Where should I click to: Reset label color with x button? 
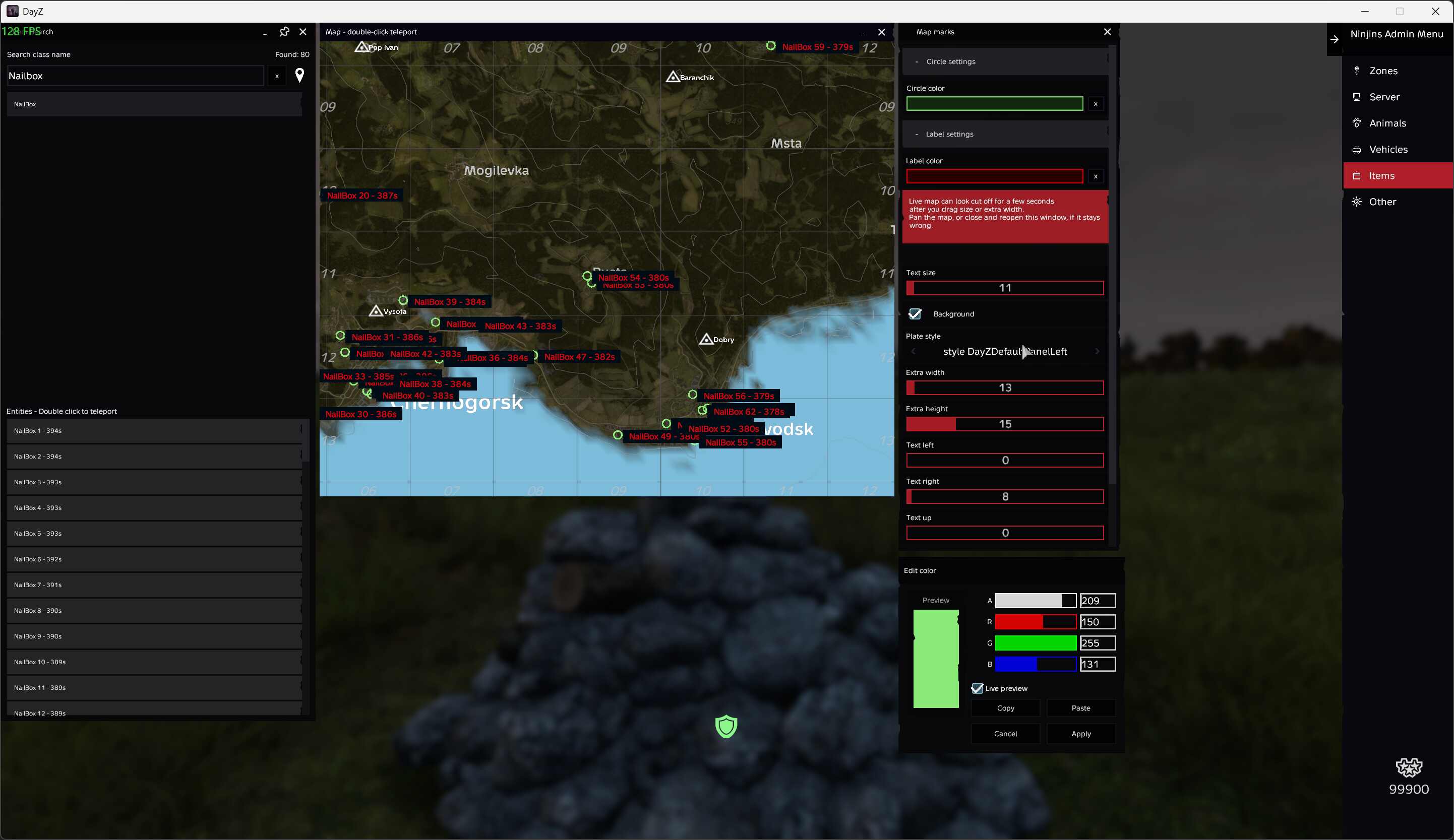(1095, 176)
